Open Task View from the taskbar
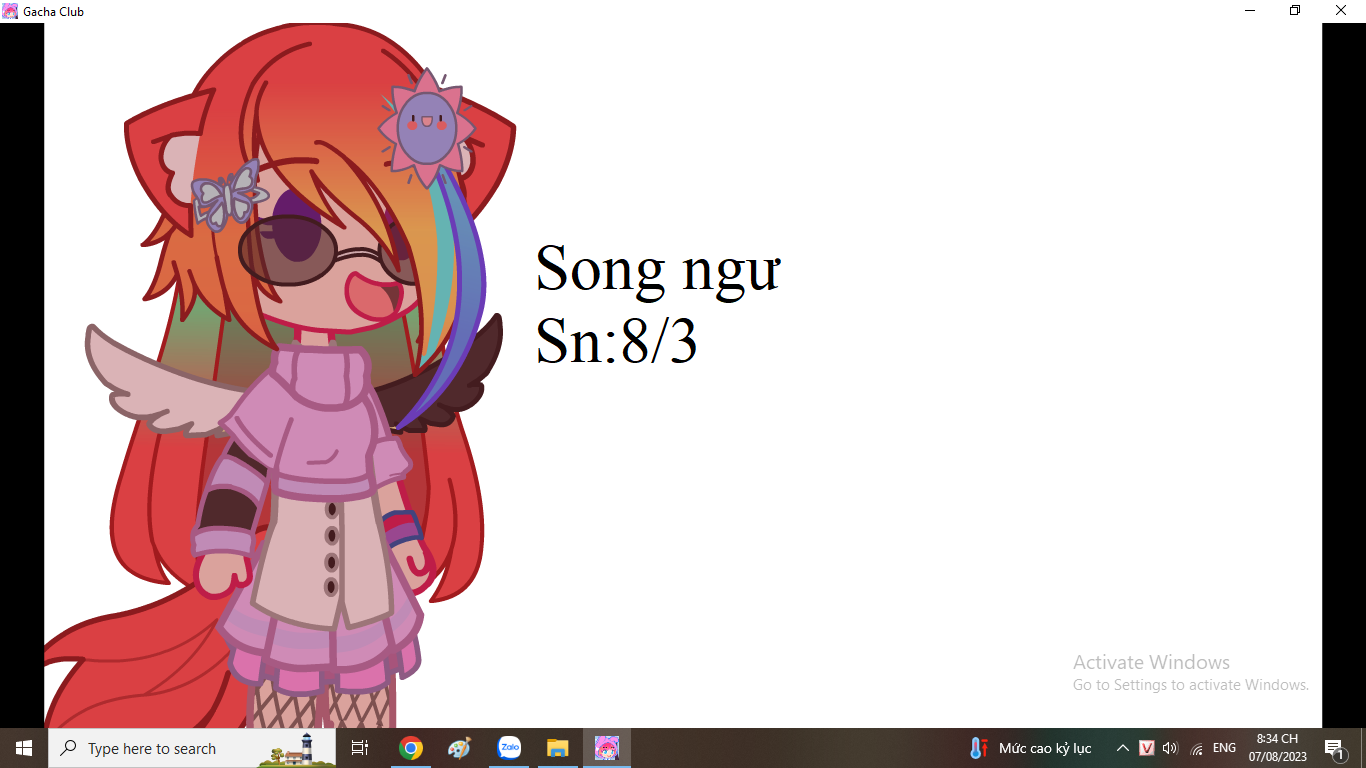The width and height of the screenshot is (1366, 768). coord(360,748)
